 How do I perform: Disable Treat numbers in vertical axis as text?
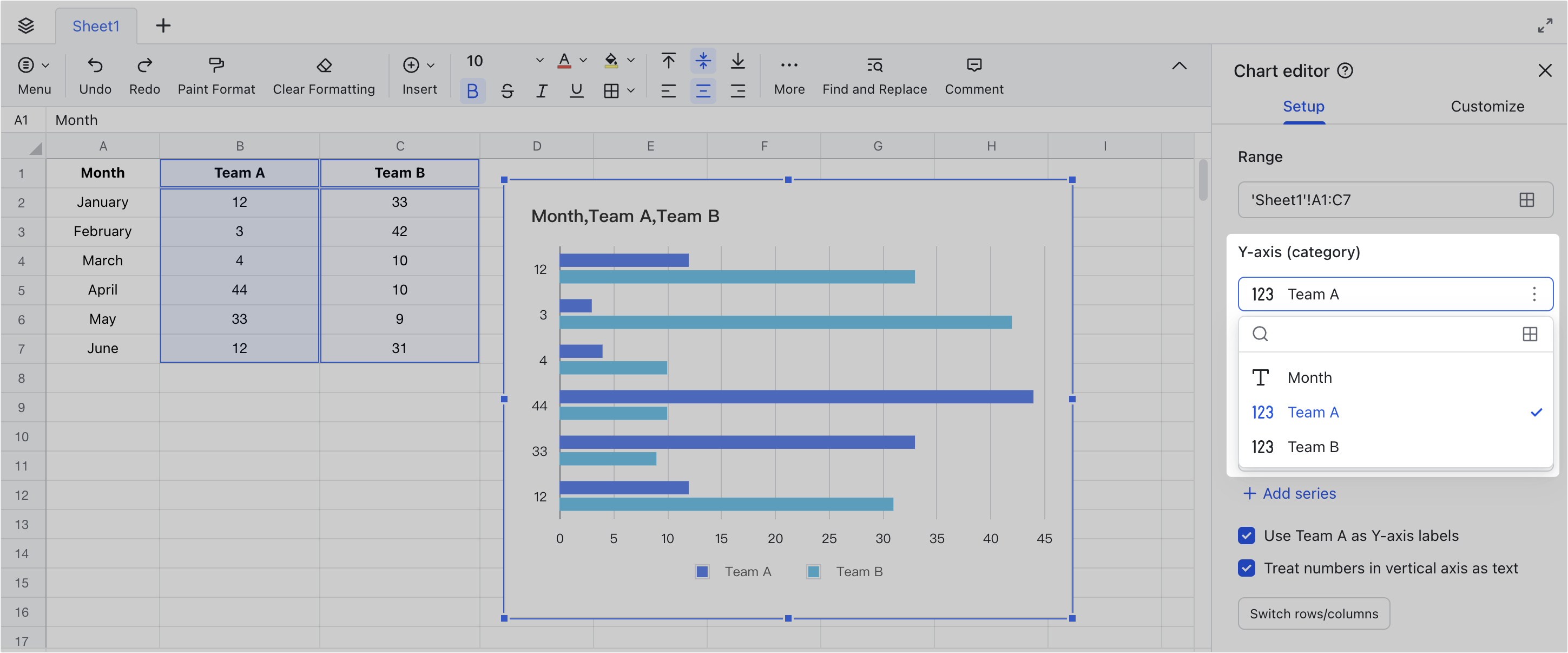1247,567
